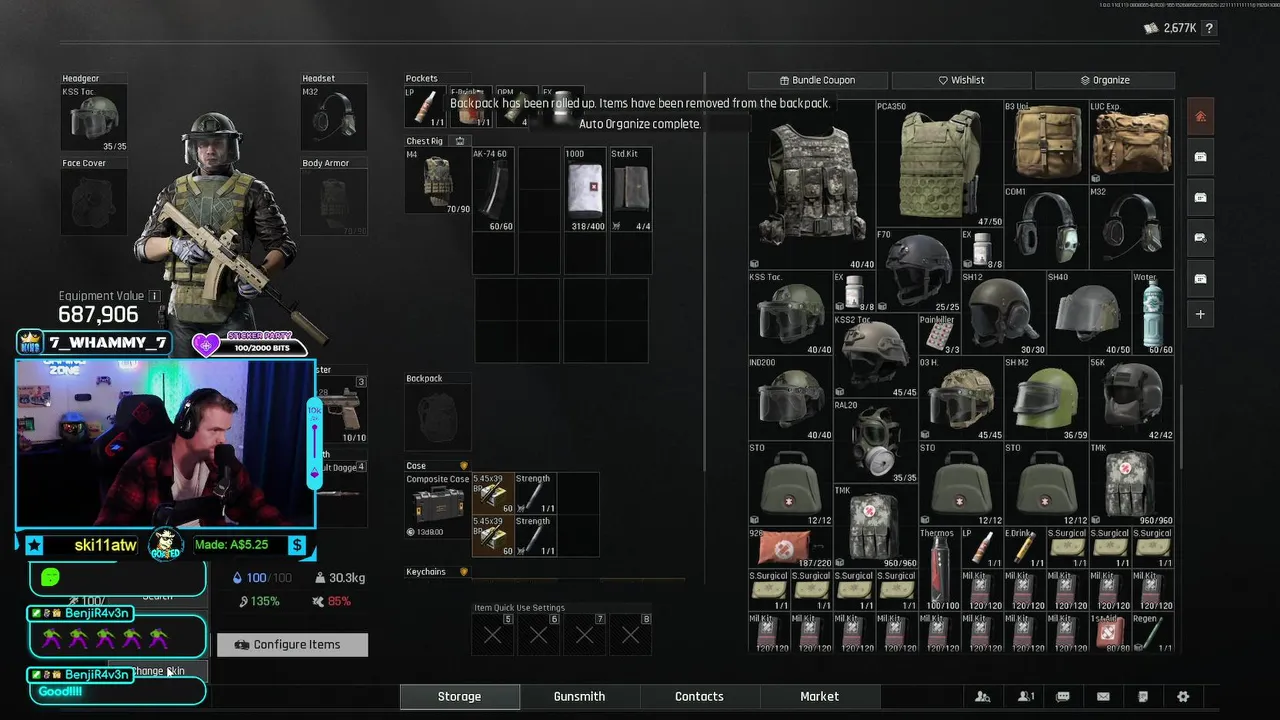This screenshot has height=720, width=1280.
Task: Select the LUC Exp. backpack
Action: [1132, 142]
